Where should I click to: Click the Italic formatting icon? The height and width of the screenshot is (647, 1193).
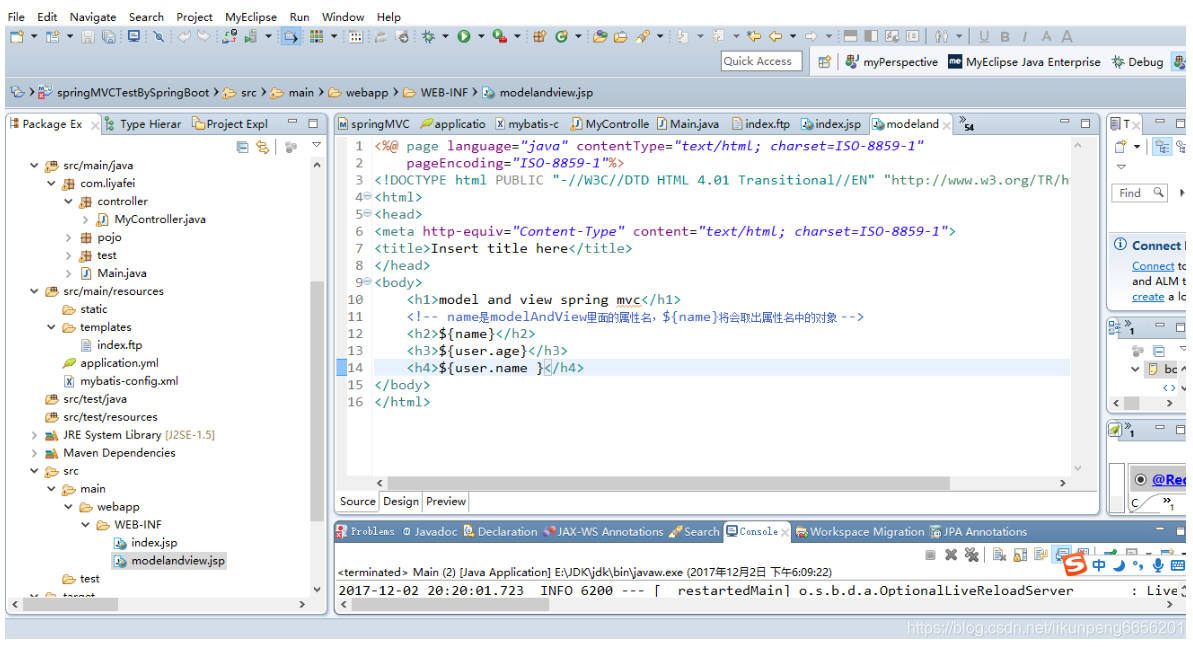[1025, 37]
